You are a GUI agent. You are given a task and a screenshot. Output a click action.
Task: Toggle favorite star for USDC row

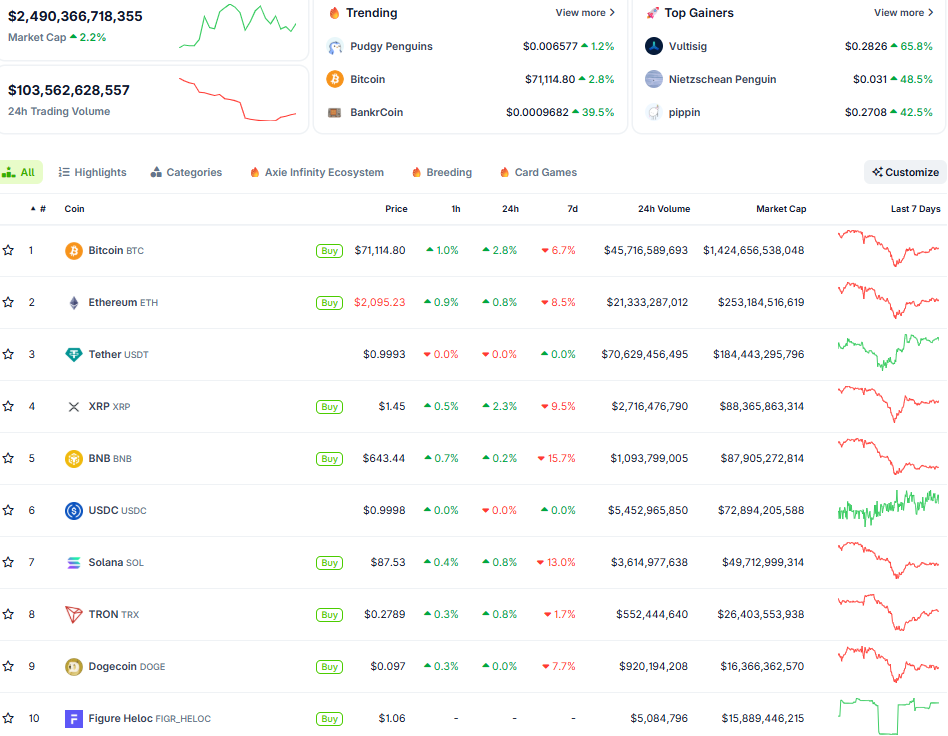coord(8,511)
